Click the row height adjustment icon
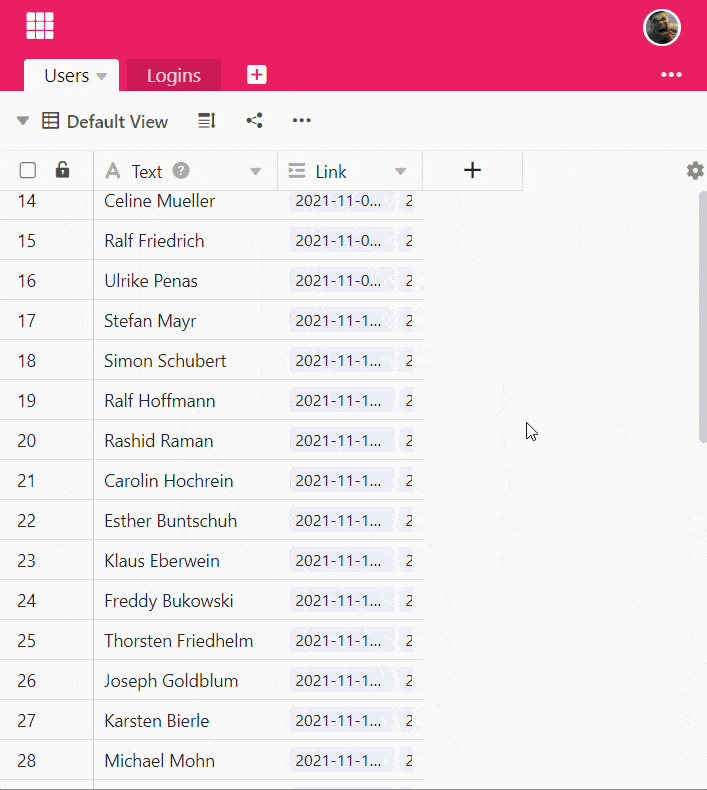This screenshot has width=707, height=790. click(x=206, y=121)
